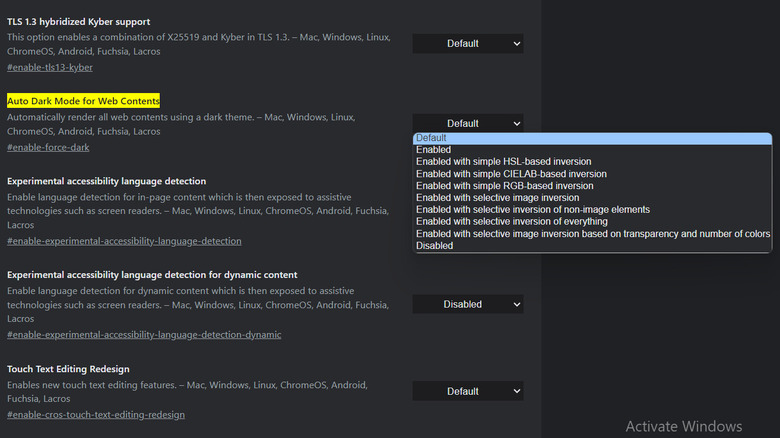
Task: Select inversion based on transparency and number of colors
Action: [592, 234]
